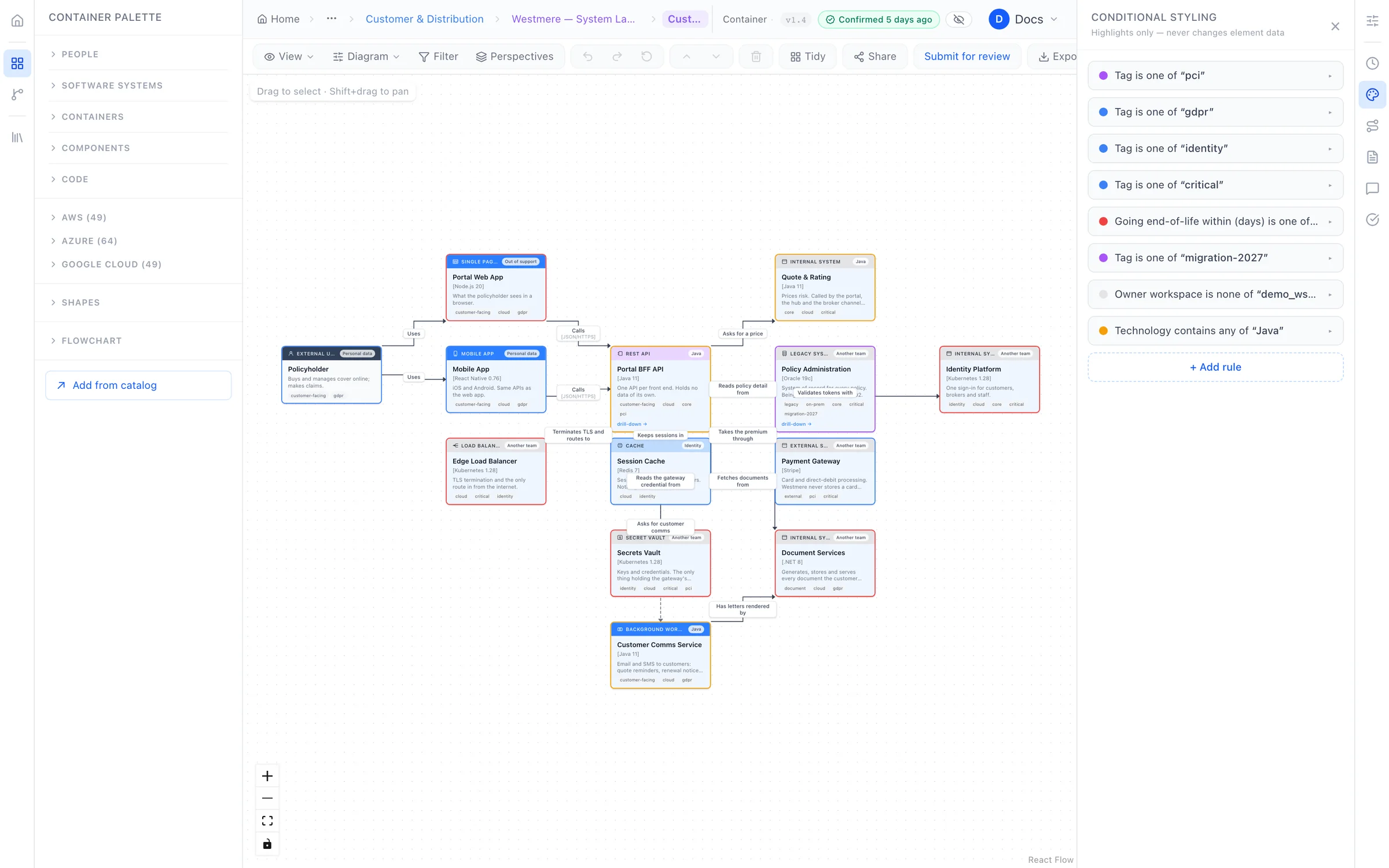
Task: Open the sliders settings icon in right rail
Action: (1372, 21)
